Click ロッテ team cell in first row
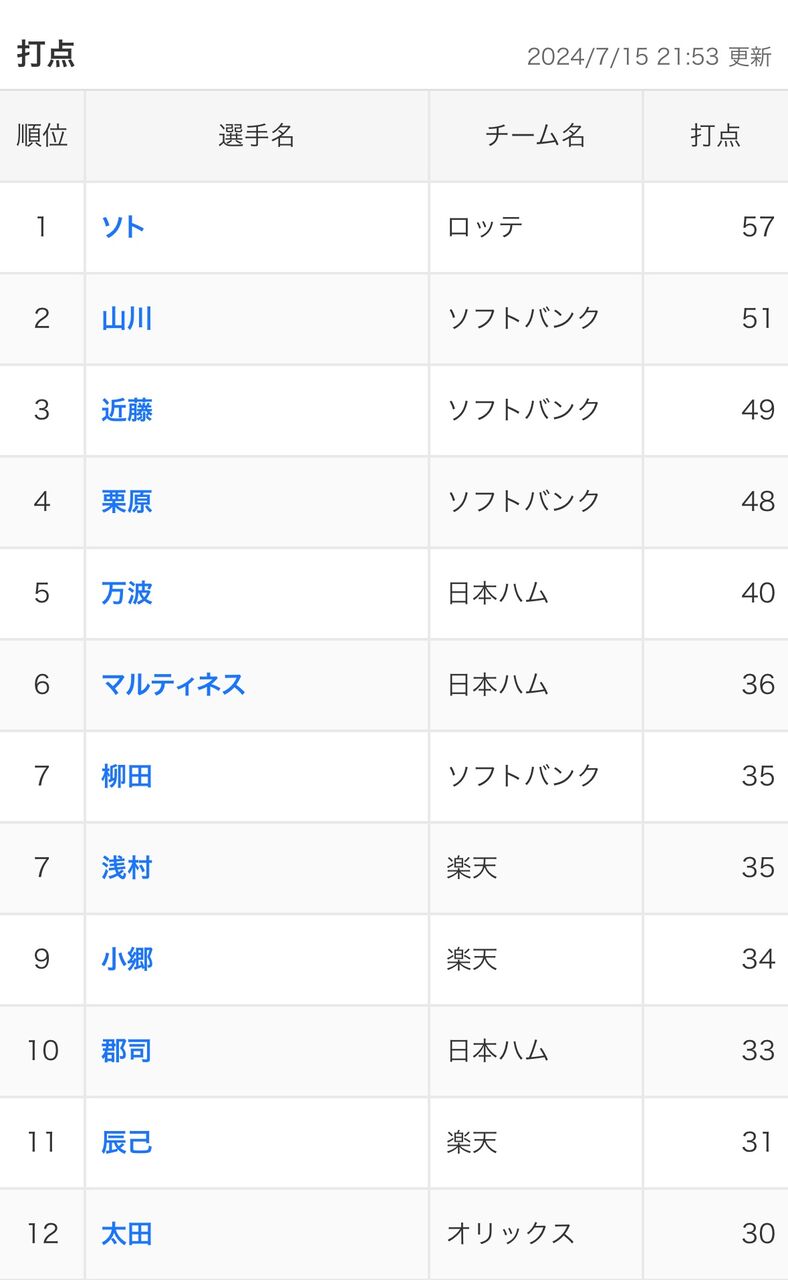This screenshot has height=1280, width=788. point(536,227)
